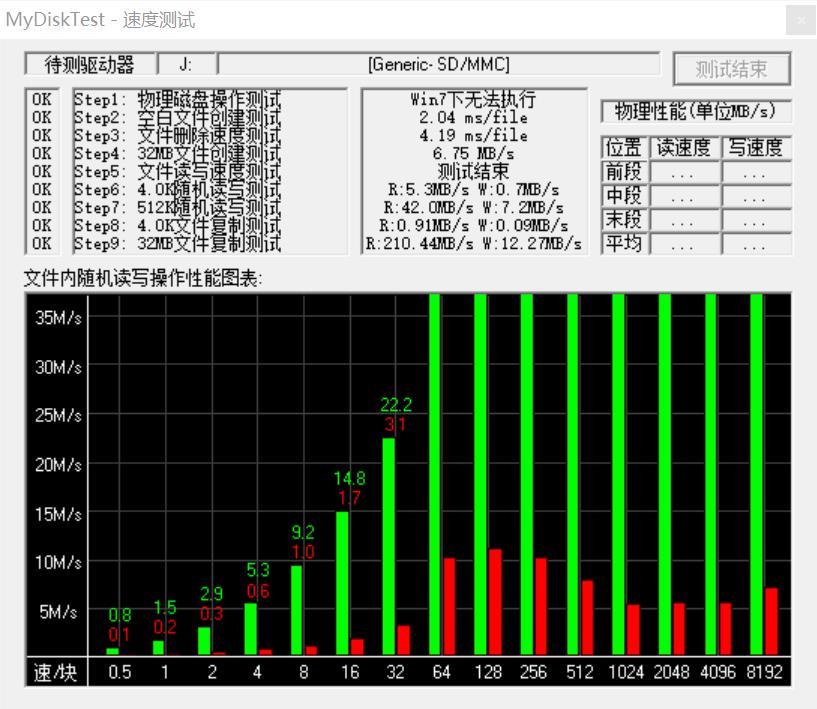This screenshot has height=709, width=817.
Task: Click the R:42.0MB/s W:7.2MB/s result
Action: tap(473, 207)
